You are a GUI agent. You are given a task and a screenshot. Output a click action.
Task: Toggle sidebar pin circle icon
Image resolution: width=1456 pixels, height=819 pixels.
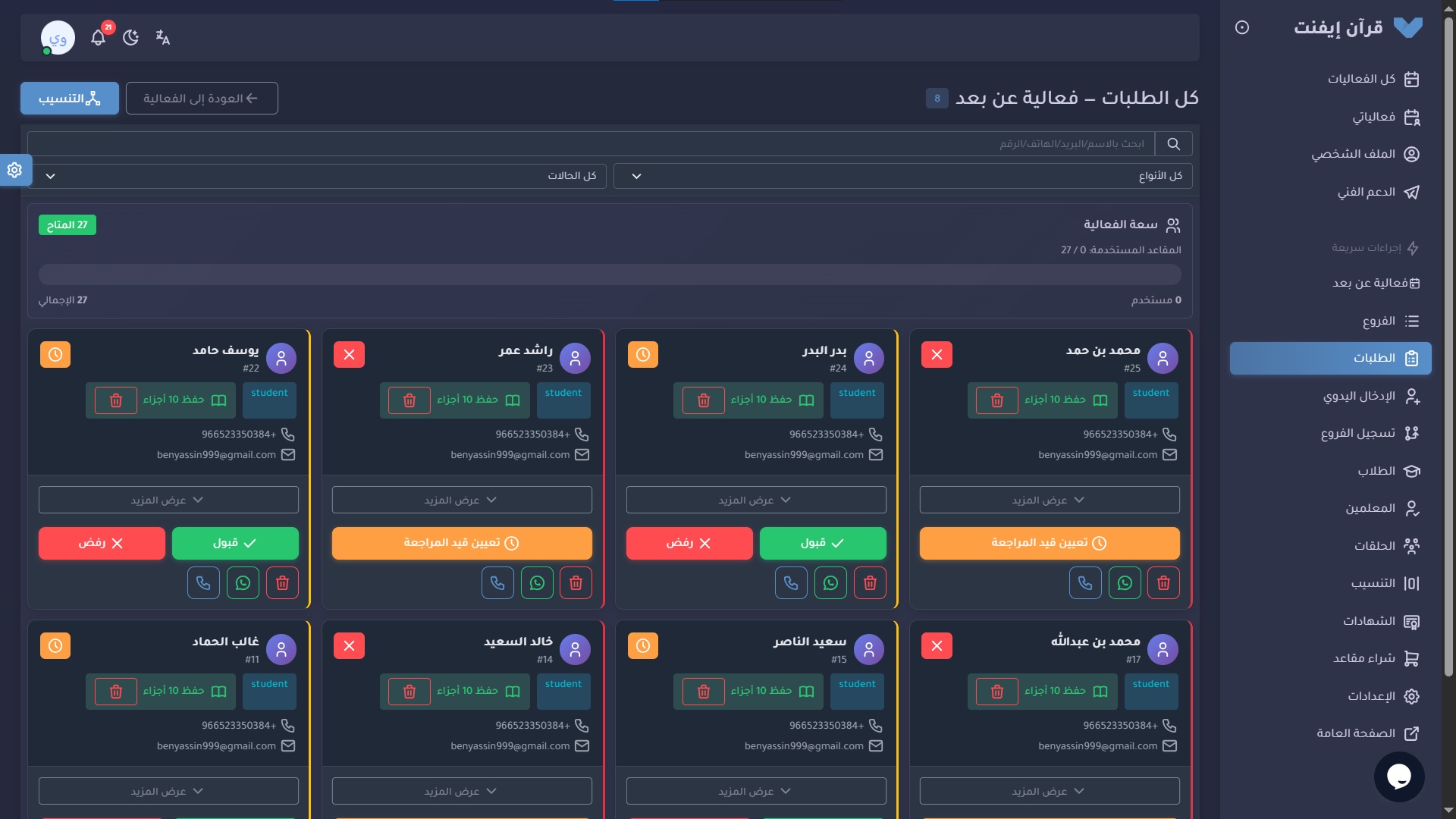click(x=1241, y=28)
